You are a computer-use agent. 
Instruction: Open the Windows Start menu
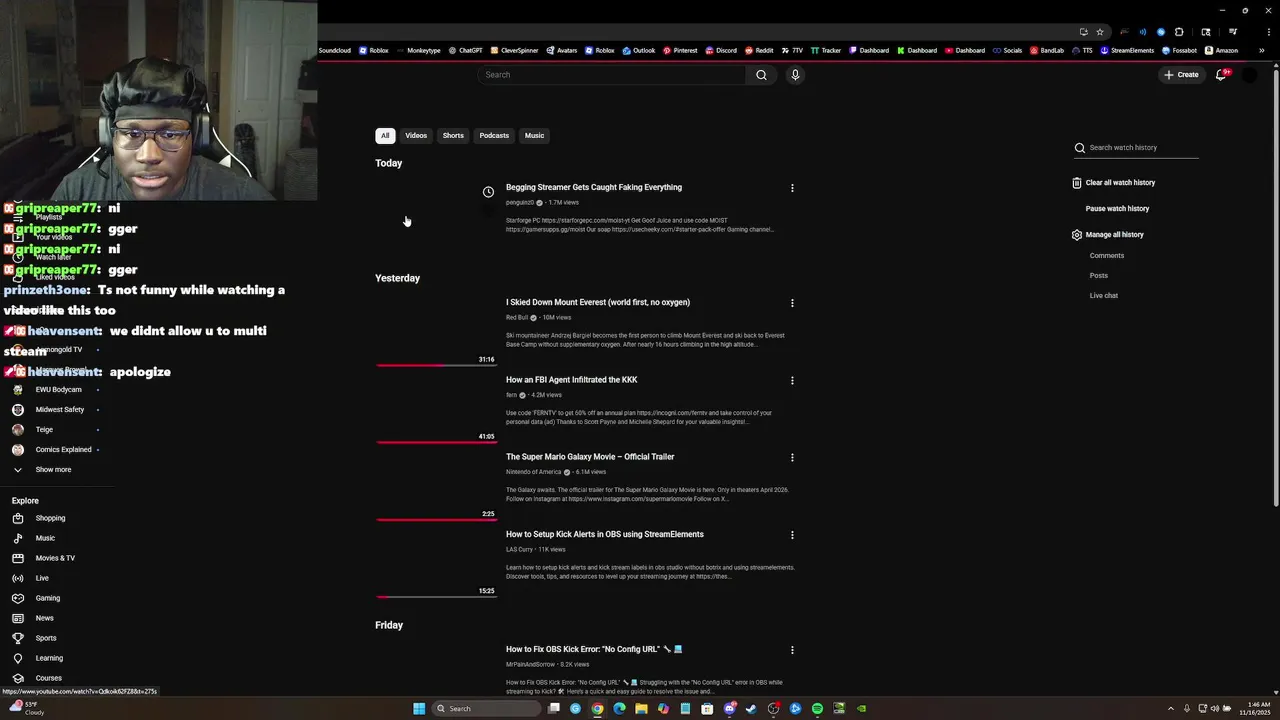point(419,709)
